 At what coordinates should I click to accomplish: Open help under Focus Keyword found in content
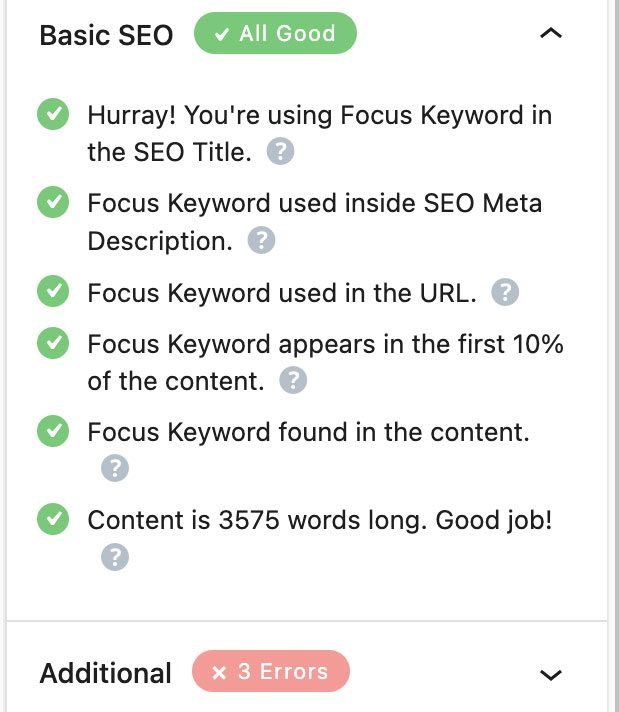(115, 468)
